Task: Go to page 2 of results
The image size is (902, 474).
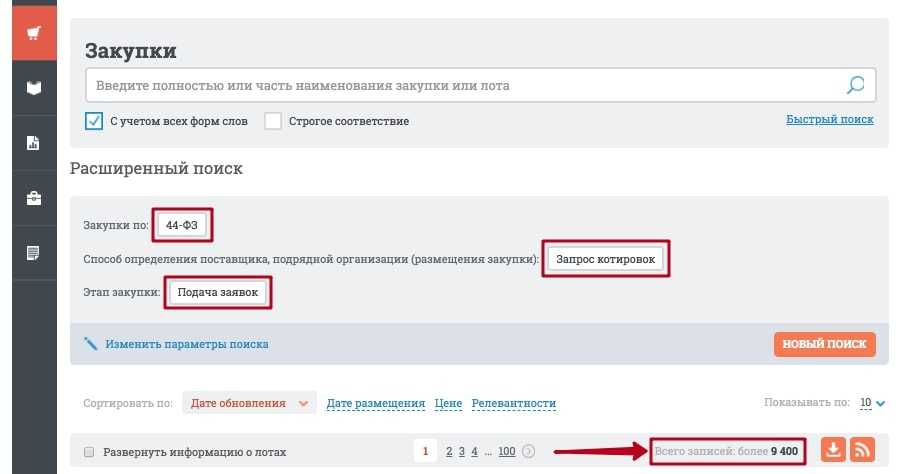Action: pyautogui.click(x=449, y=451)
